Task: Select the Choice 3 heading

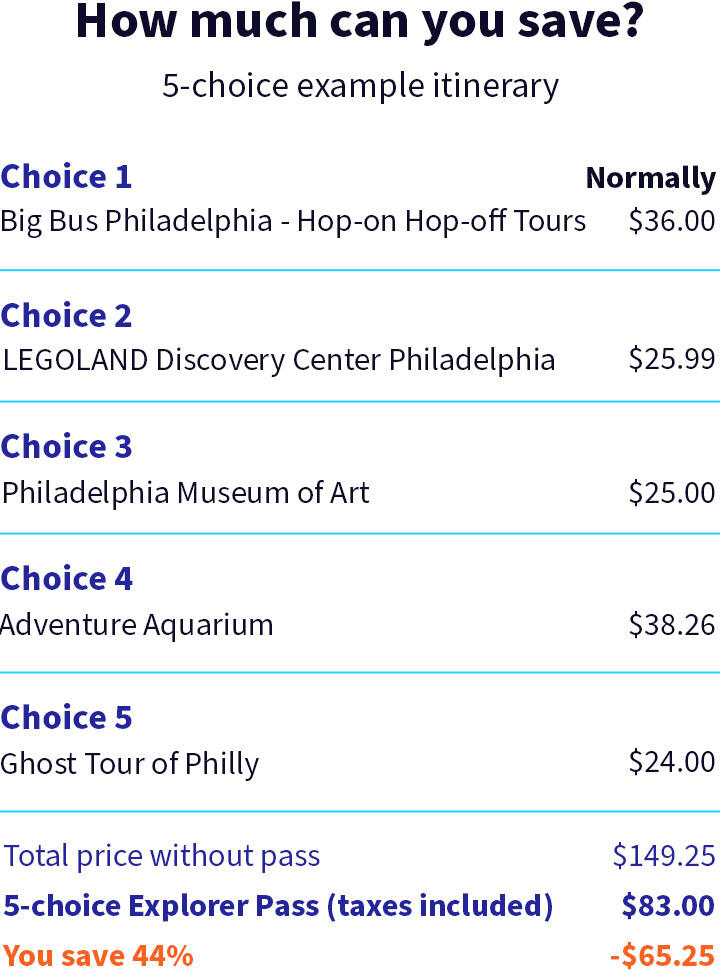Action: click(x=66, y=447)
